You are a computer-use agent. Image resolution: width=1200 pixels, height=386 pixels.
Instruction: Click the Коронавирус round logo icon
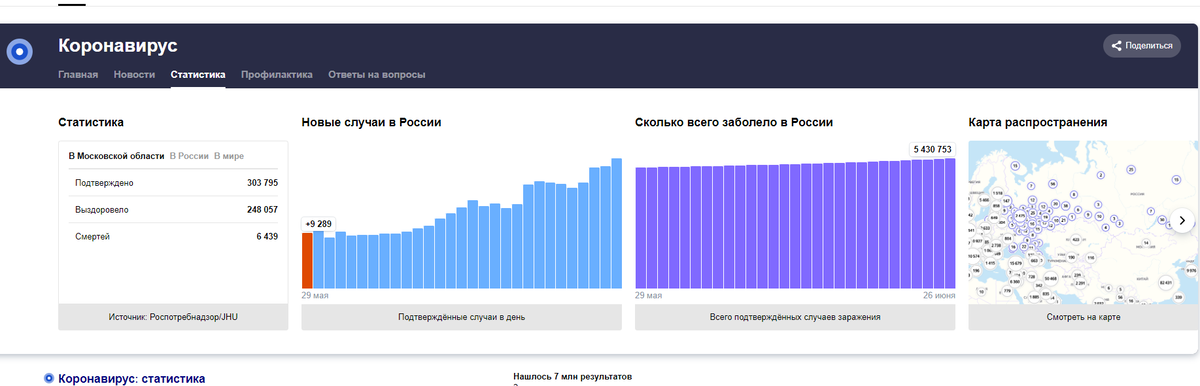(20, 51)
